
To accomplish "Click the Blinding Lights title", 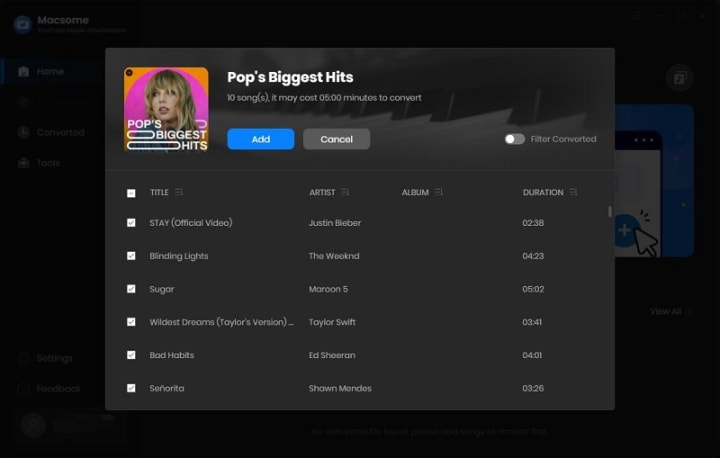I will [x=179, y=256].
